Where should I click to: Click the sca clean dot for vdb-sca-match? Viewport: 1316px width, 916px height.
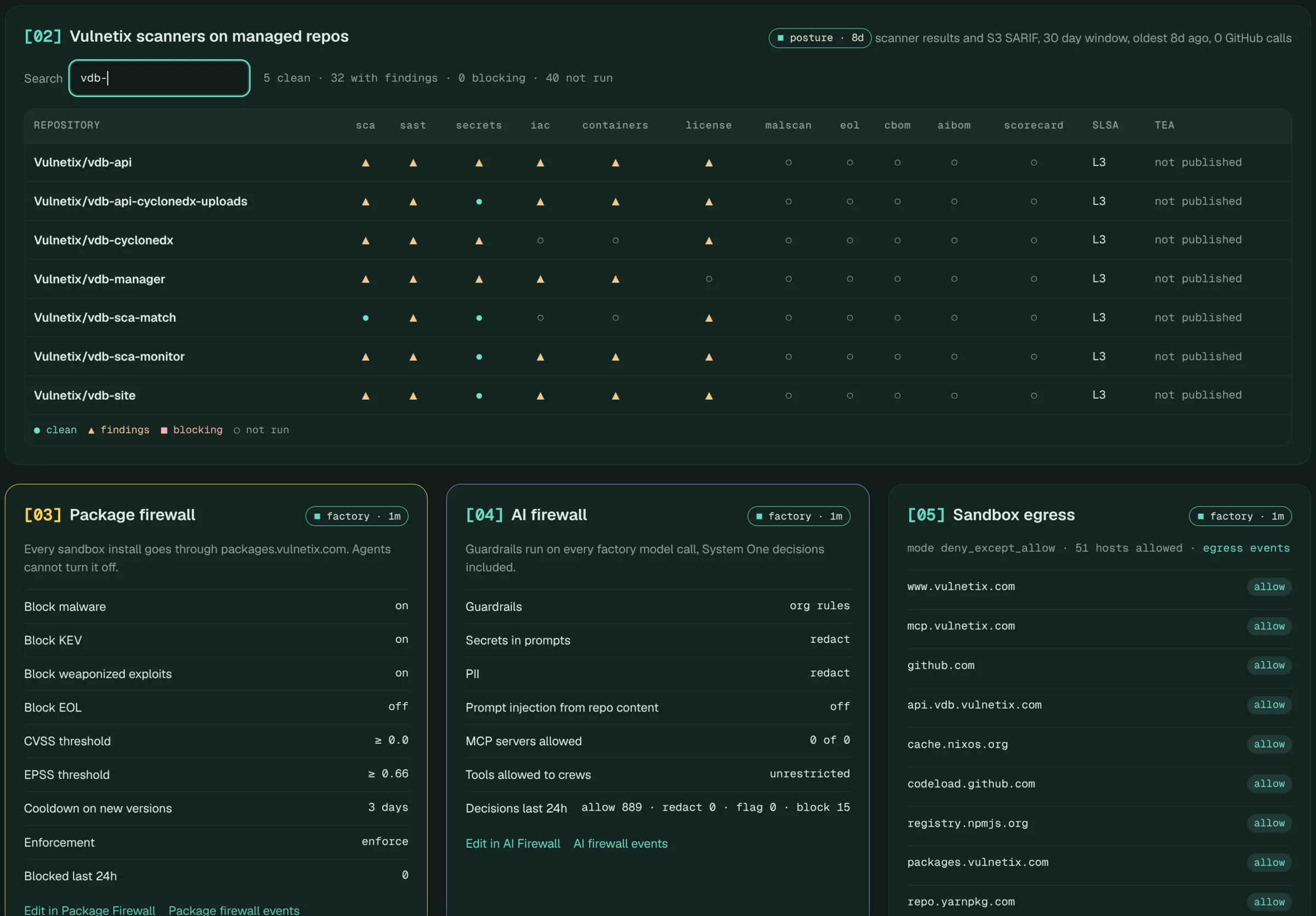366,318
